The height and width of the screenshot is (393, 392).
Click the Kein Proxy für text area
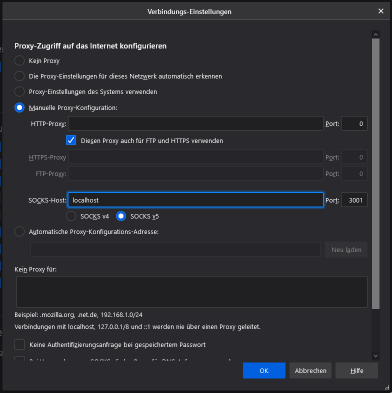(192, 292)
